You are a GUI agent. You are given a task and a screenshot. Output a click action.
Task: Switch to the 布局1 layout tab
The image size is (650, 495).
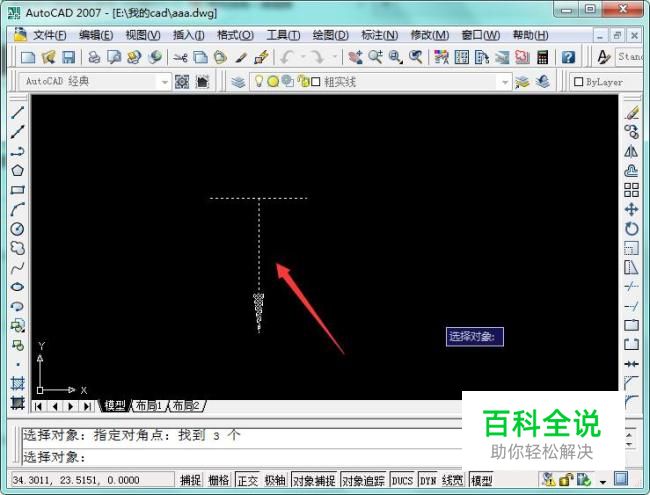[x=148, y=406]
